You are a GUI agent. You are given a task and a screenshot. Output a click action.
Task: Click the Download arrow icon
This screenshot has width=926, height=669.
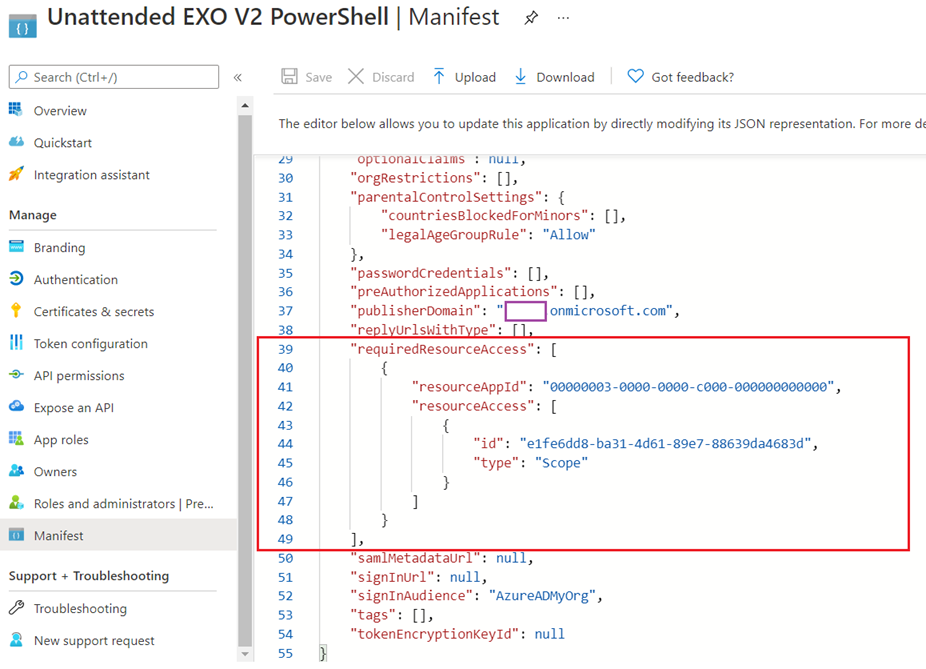[x=520, y=76]
